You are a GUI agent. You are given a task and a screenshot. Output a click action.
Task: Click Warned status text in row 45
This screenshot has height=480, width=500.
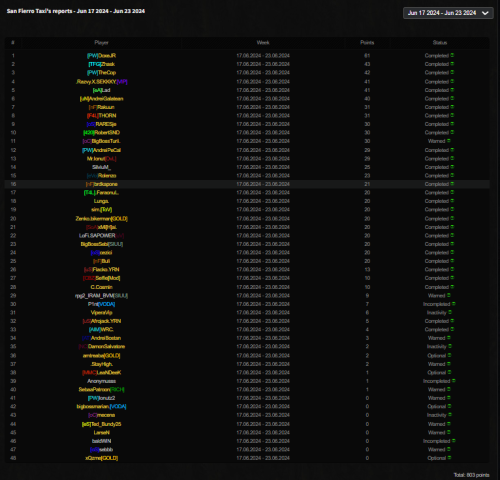point(436,433)
